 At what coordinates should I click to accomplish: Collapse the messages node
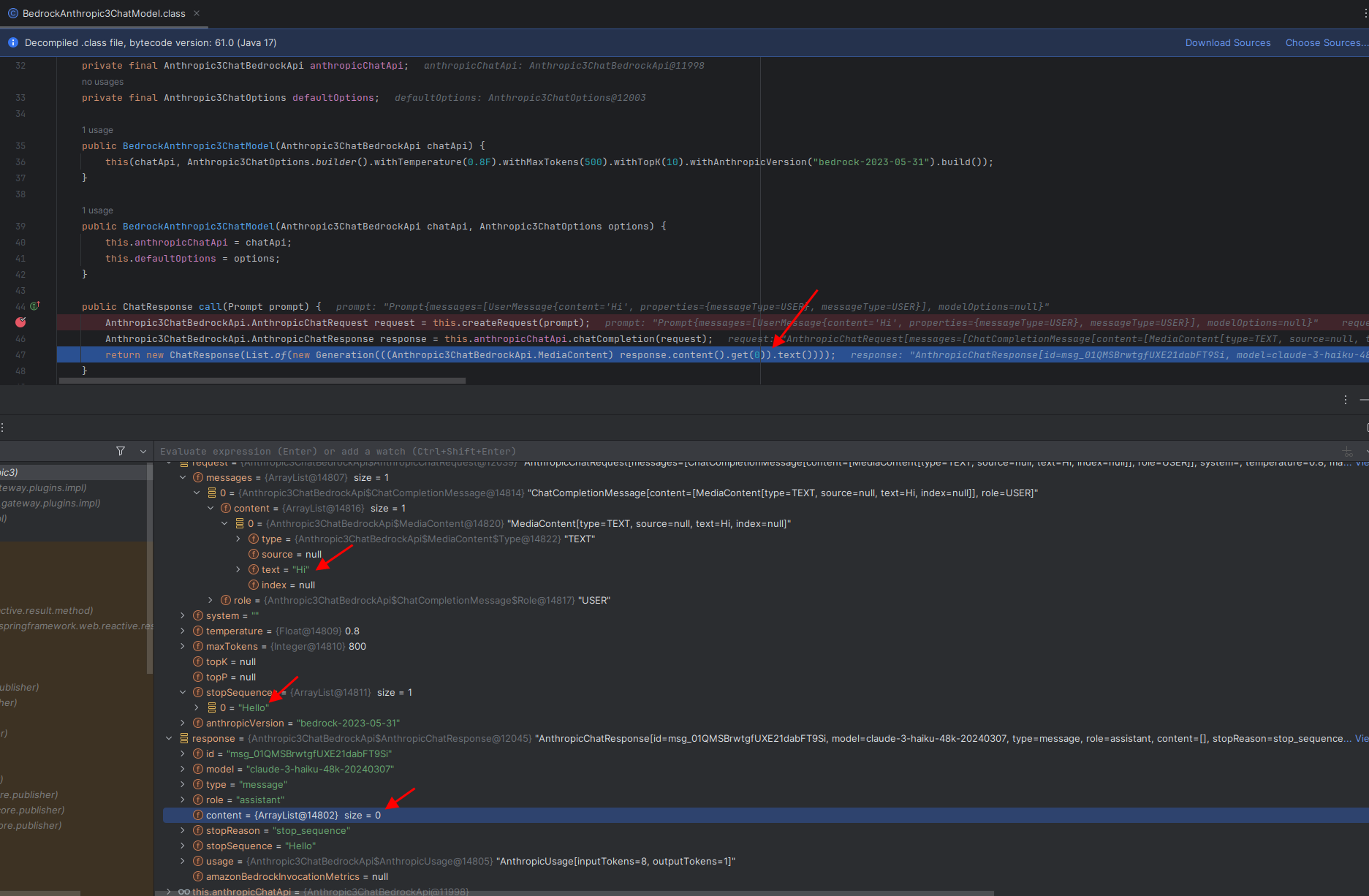[x=183, y=477]
